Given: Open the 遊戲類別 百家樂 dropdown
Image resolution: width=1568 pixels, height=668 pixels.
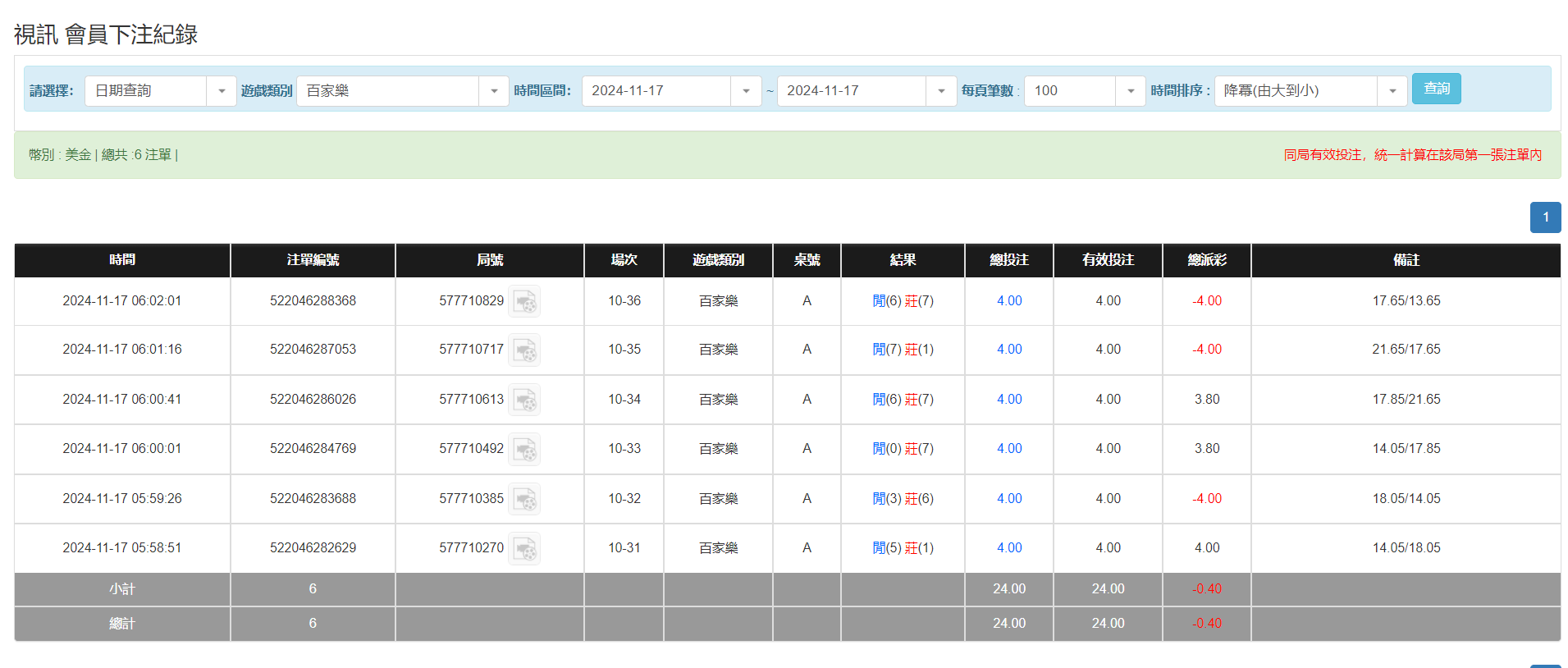Looking at the screenshot, I should pos(493,91).
